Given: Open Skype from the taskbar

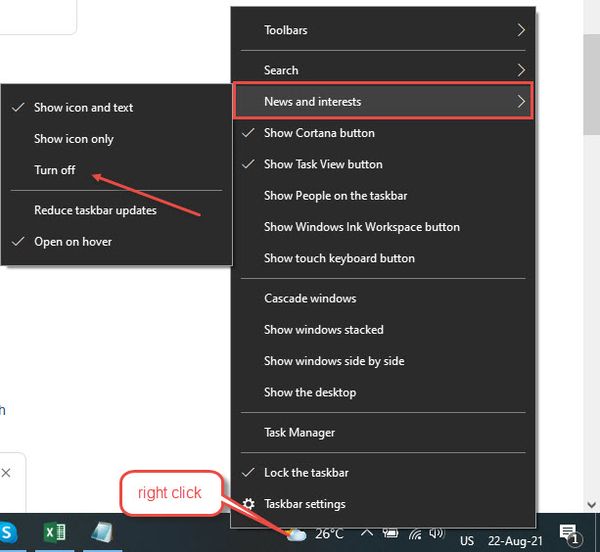Looking at the screenshot, I should (8, 532).
